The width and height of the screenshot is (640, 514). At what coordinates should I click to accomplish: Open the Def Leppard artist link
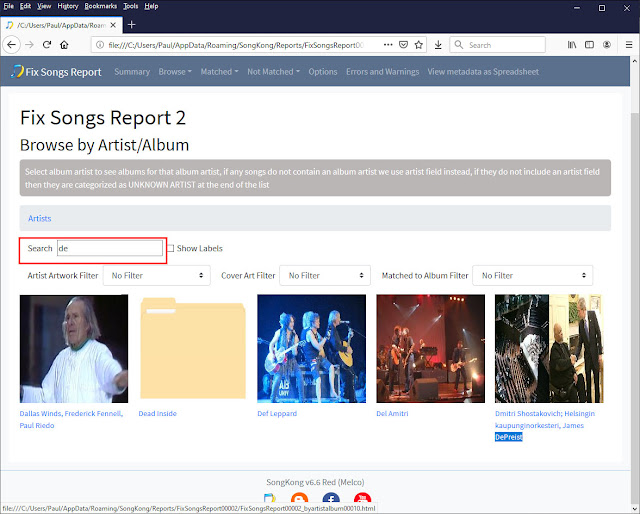coord(277,414)
